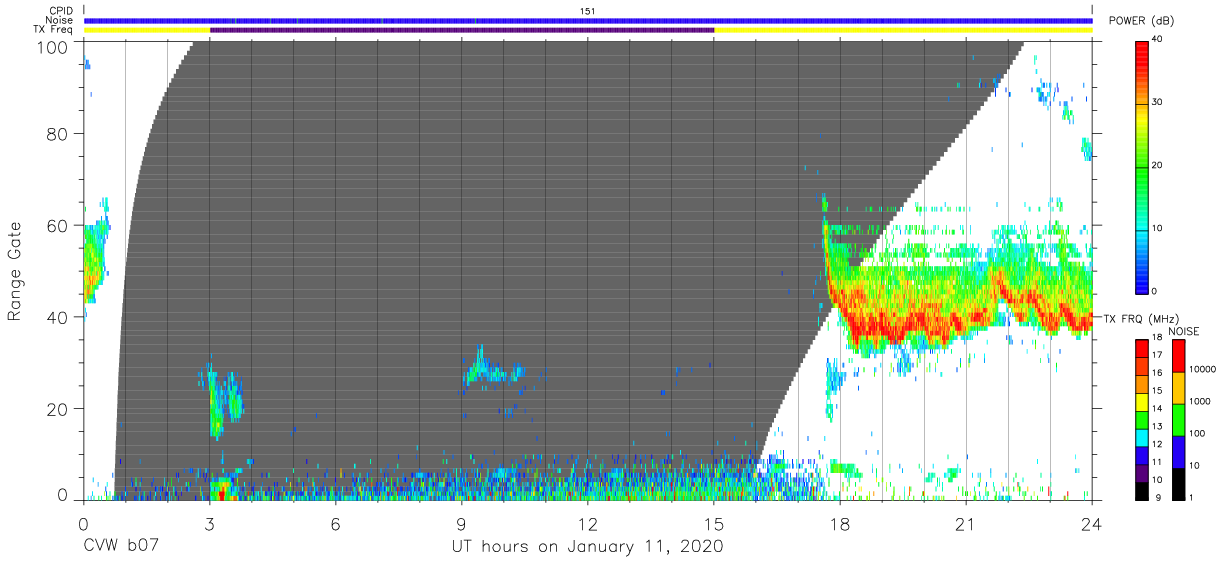The height and width of the screenshot is (567, 1228).
Task: Click the POWER (dB) color bar
Action: 1142,166
